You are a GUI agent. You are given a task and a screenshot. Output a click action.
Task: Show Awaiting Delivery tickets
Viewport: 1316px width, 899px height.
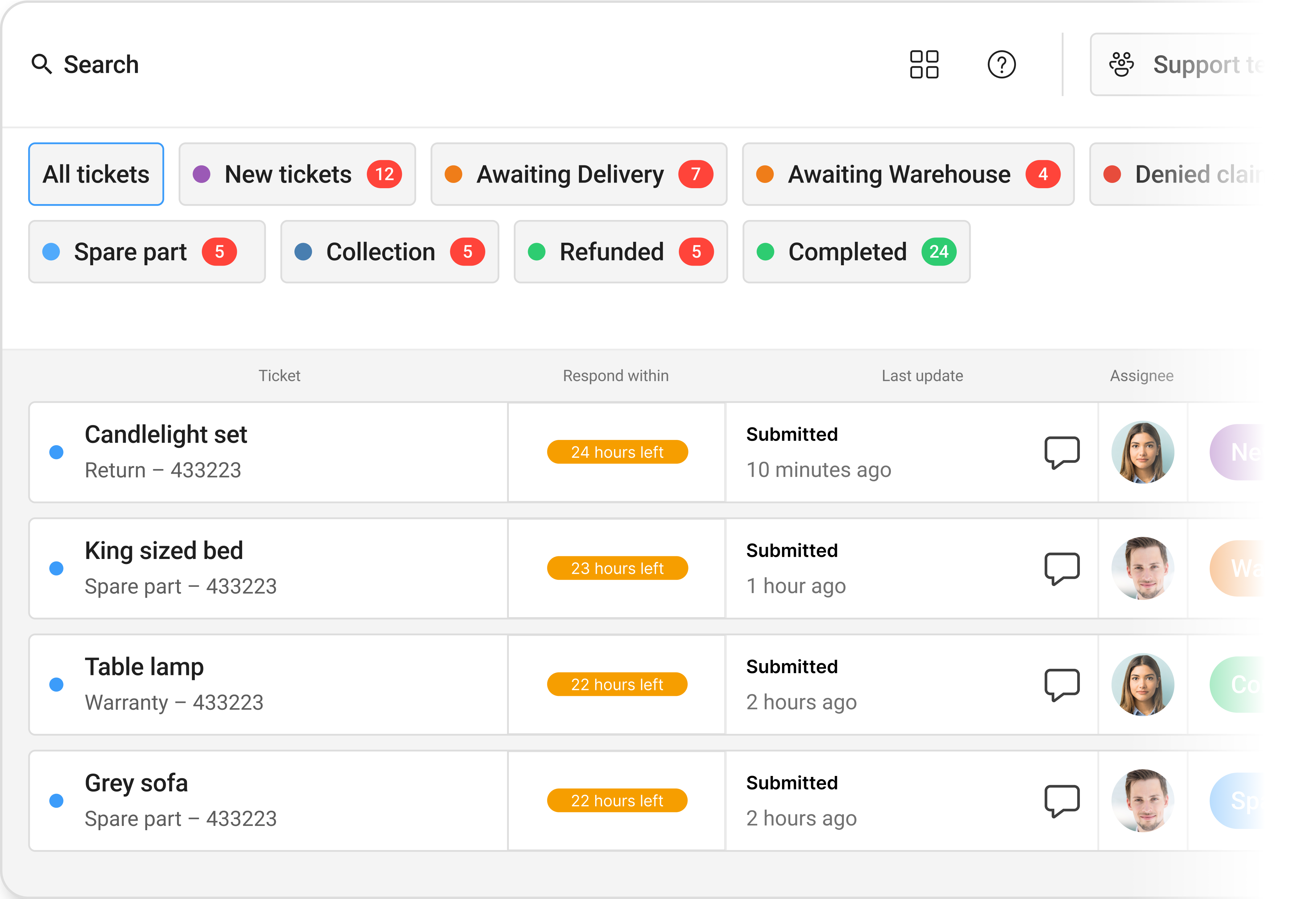click(578, 174)
